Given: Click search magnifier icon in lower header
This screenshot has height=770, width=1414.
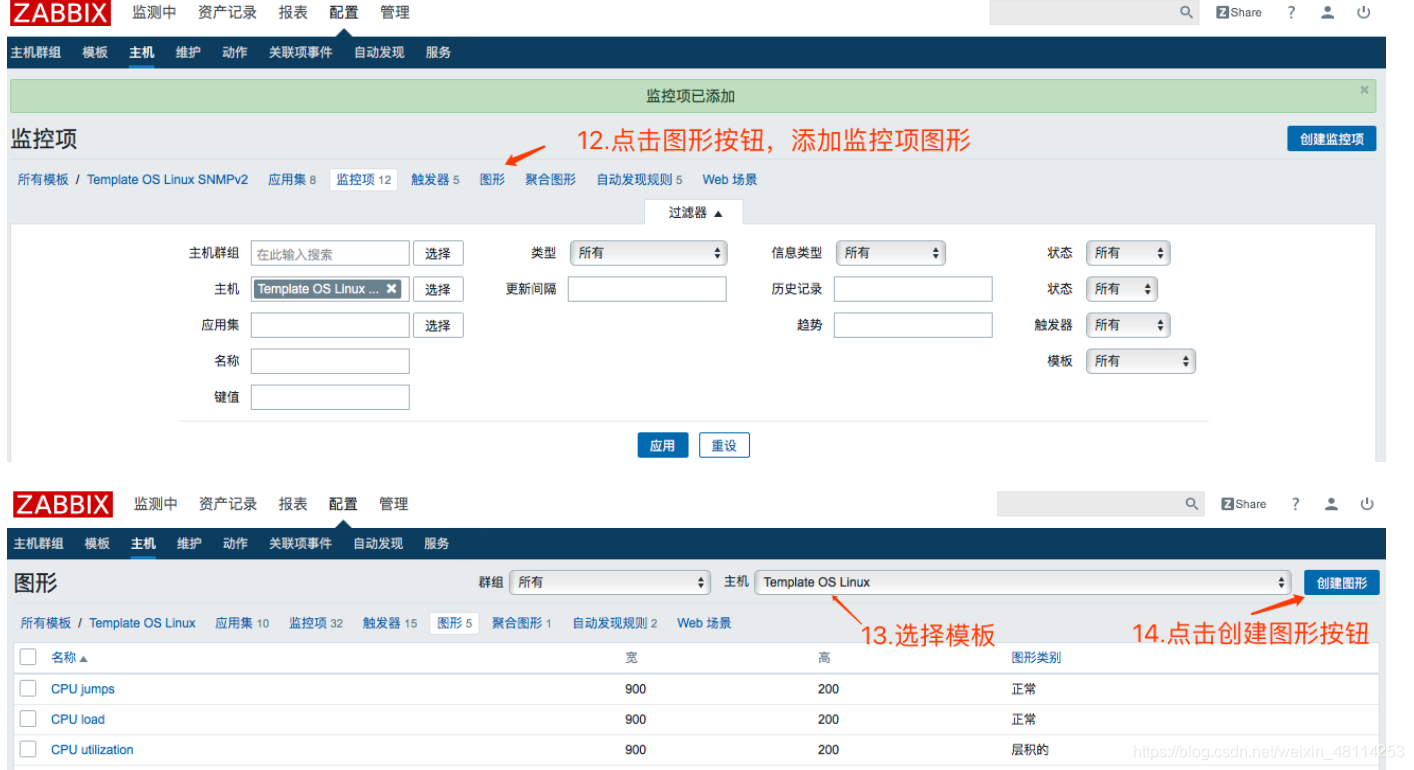Looking at the screenshot, I should pyautogui.click(x=1192, y=504).
